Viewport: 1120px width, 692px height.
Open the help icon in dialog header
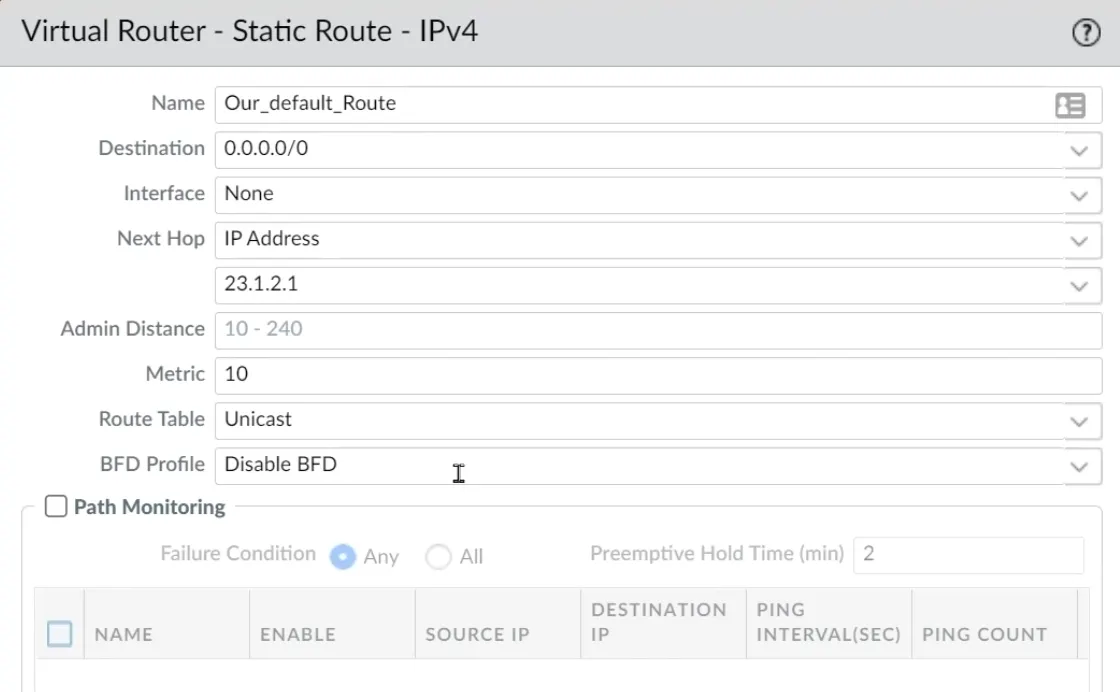click(1085, 32)
